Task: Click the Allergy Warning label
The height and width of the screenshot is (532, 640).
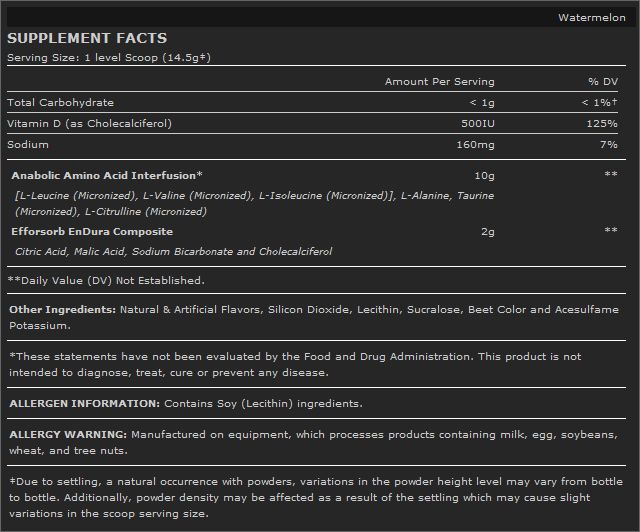Action: (67, 435)
